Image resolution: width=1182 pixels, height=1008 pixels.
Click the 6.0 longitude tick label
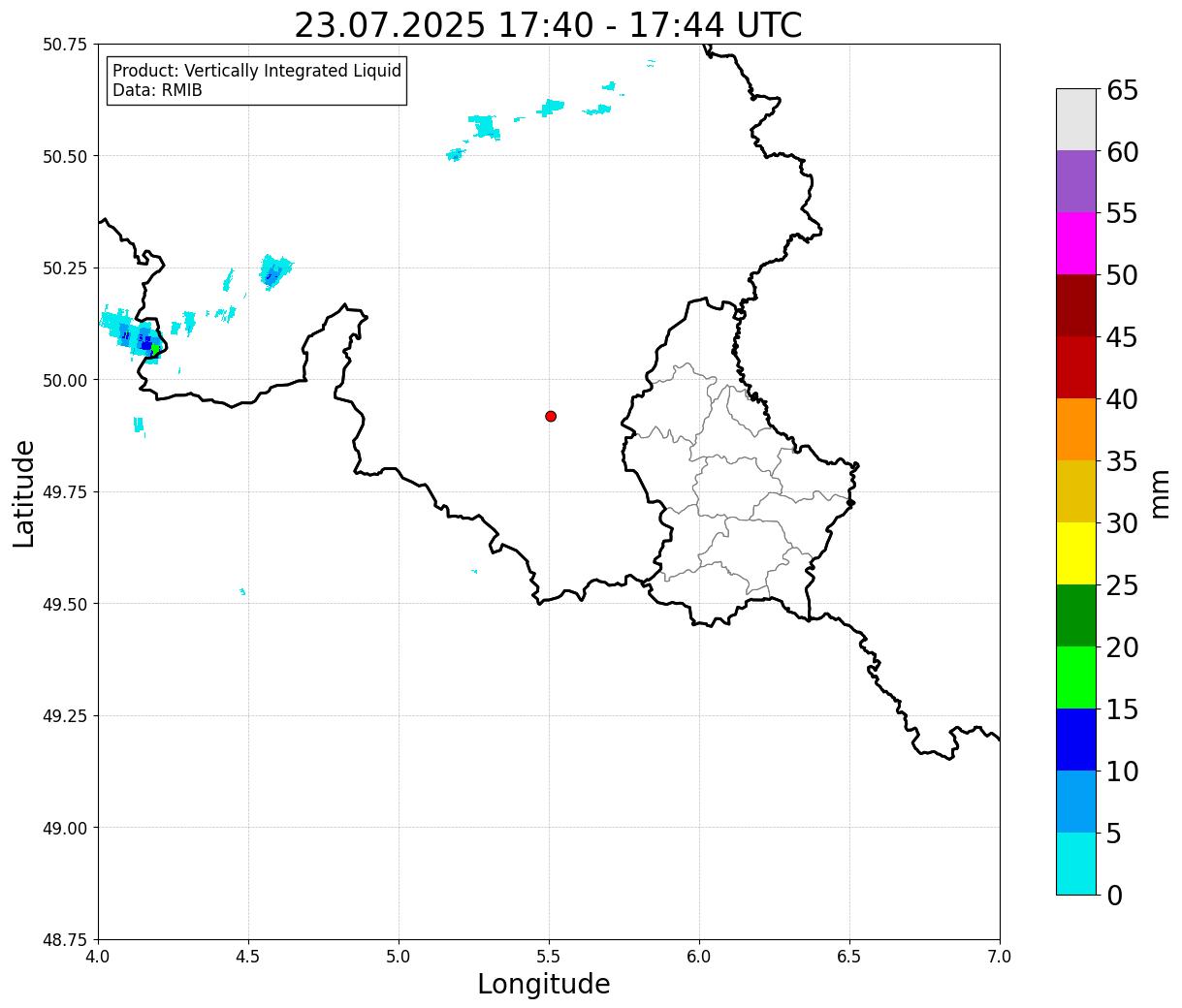point(699,957)
